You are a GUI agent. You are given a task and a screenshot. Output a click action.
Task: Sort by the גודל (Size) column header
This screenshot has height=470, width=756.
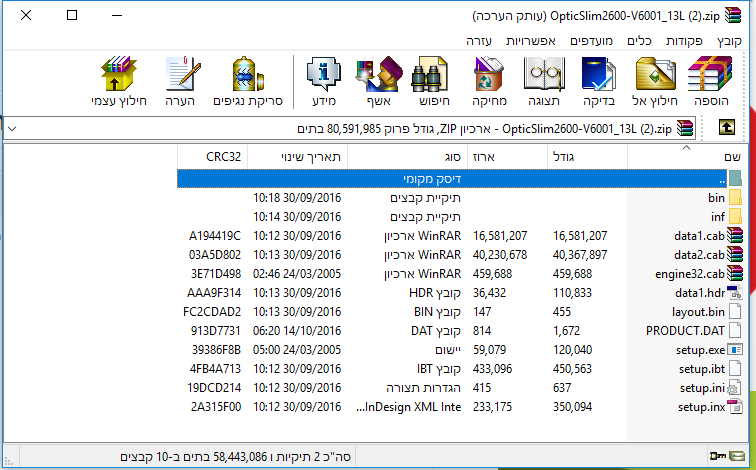click(x=587, y=157)
